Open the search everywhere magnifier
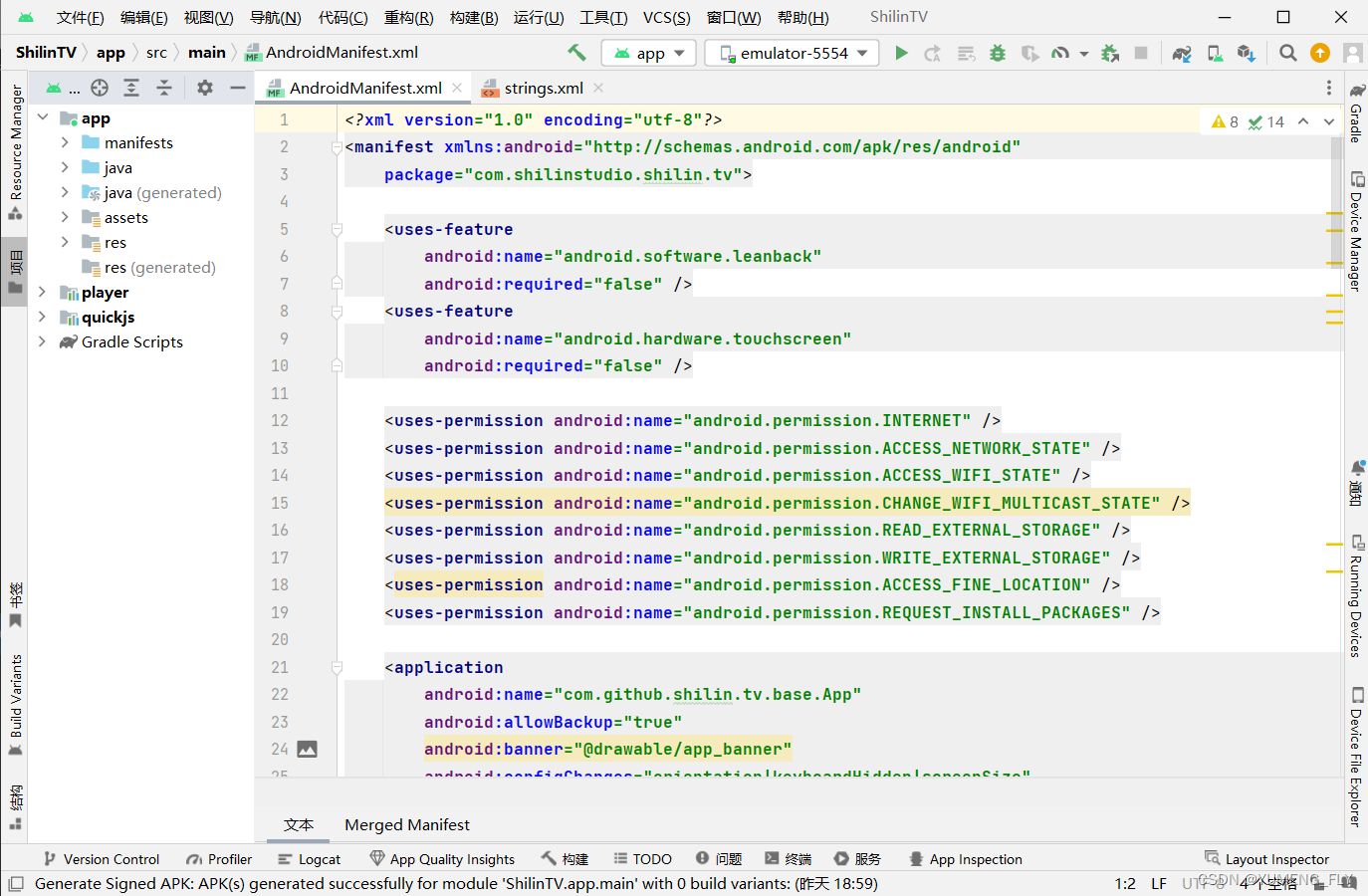1368x896 pixels. (x=1287, y=53)
